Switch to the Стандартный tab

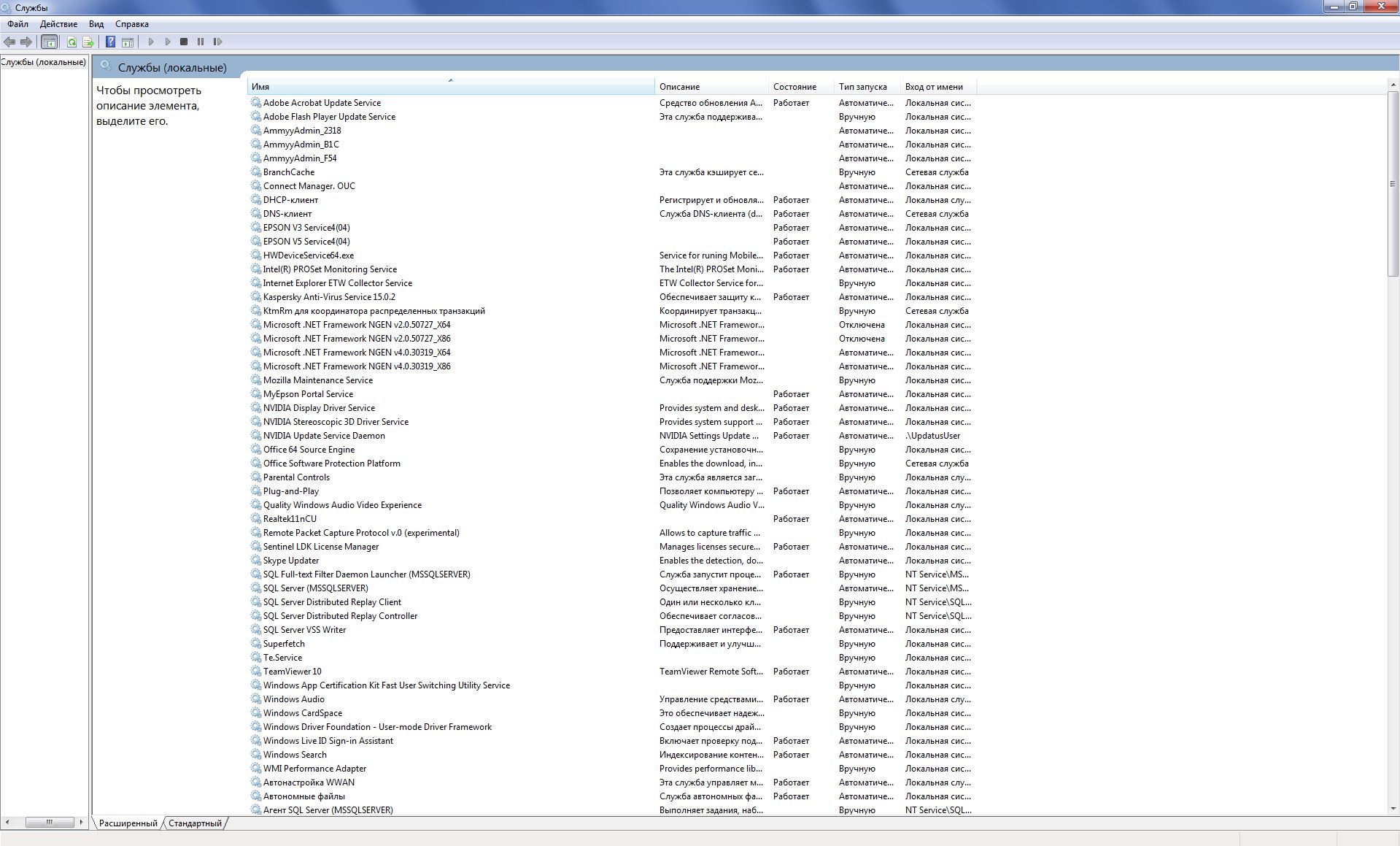point(195,823)
